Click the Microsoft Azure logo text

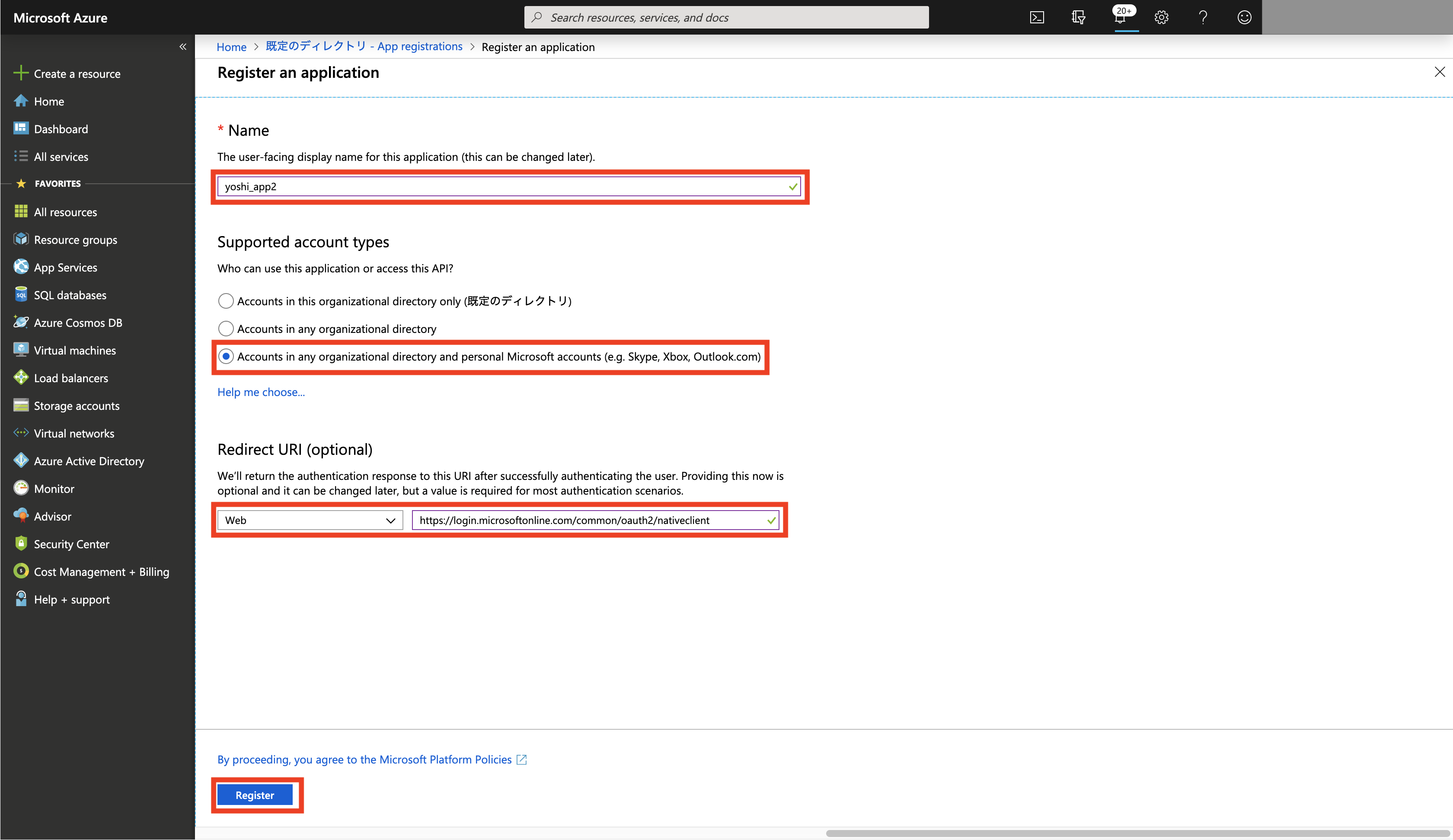coord(61,18)
